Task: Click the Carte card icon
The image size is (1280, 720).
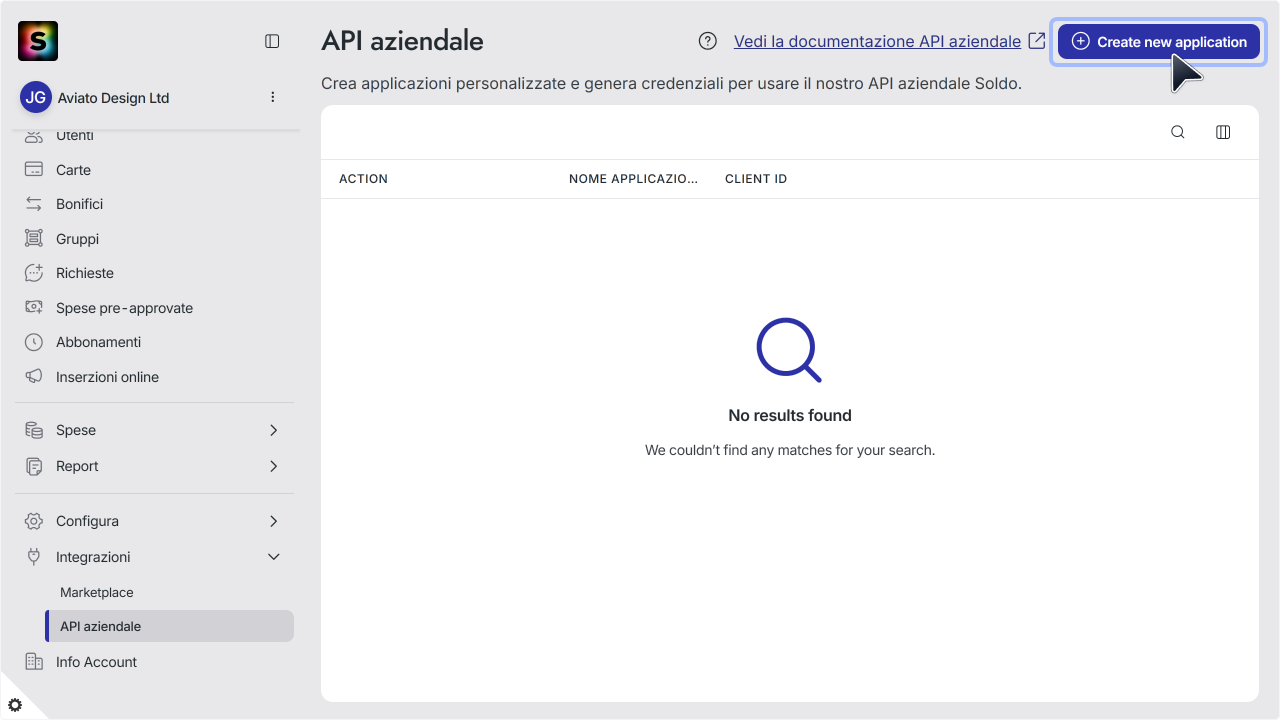Action: pyautogui.click(x=34, y=170)
